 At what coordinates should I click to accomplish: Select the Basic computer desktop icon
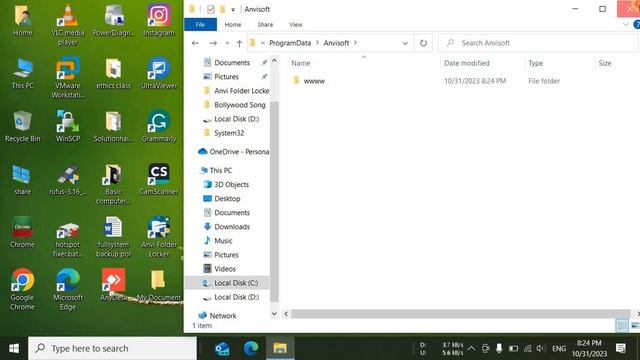(113, 184)
